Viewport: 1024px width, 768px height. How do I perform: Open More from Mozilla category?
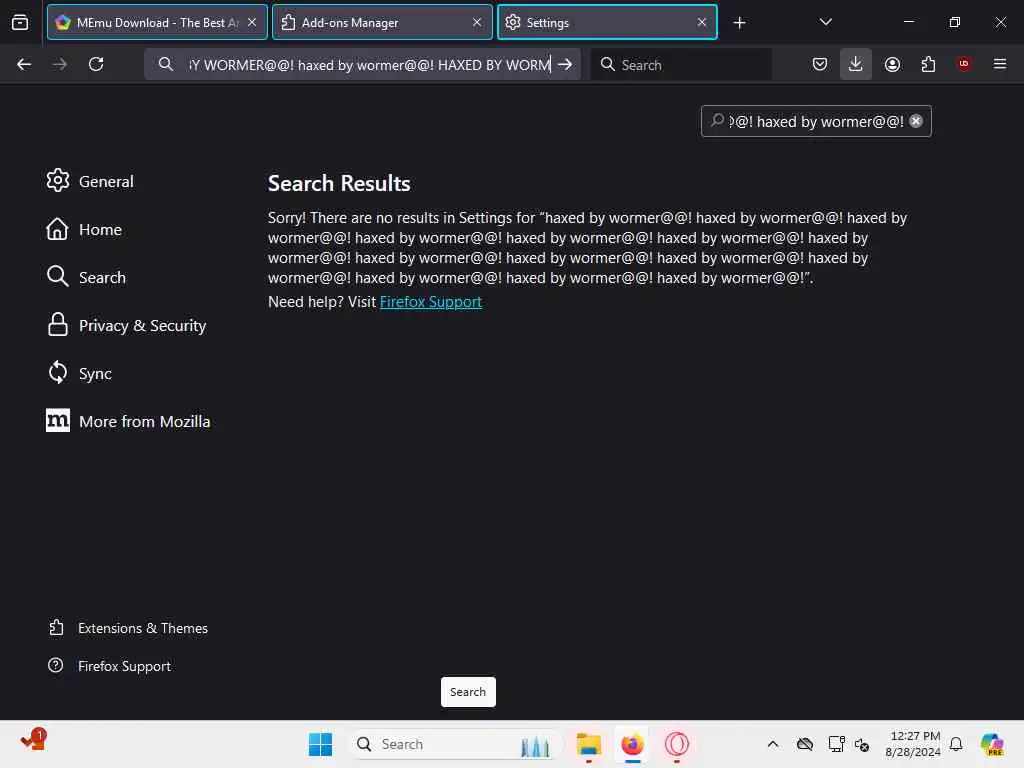[128, 421]
